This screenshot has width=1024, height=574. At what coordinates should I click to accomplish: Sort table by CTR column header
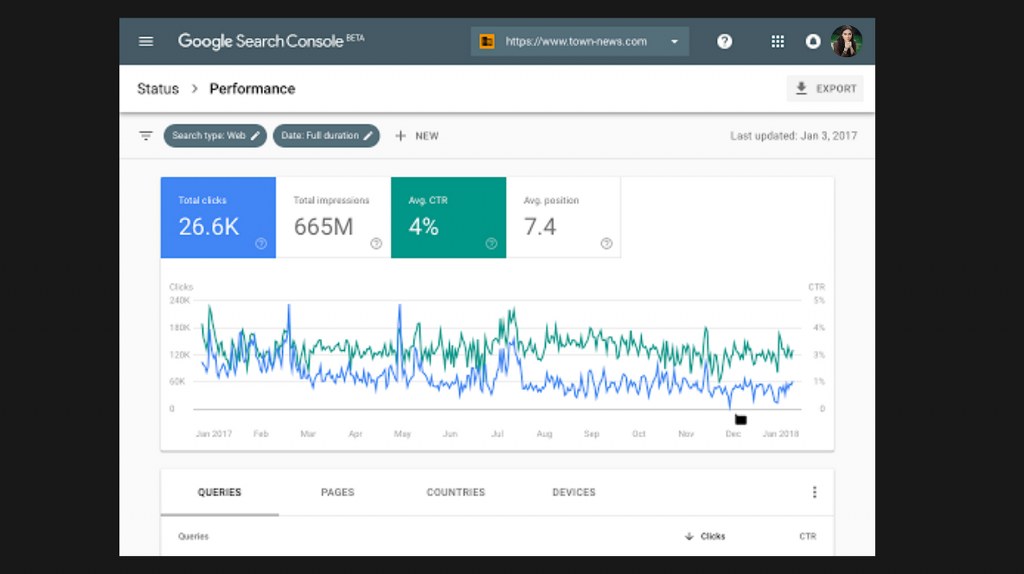[x=808, y=536]
